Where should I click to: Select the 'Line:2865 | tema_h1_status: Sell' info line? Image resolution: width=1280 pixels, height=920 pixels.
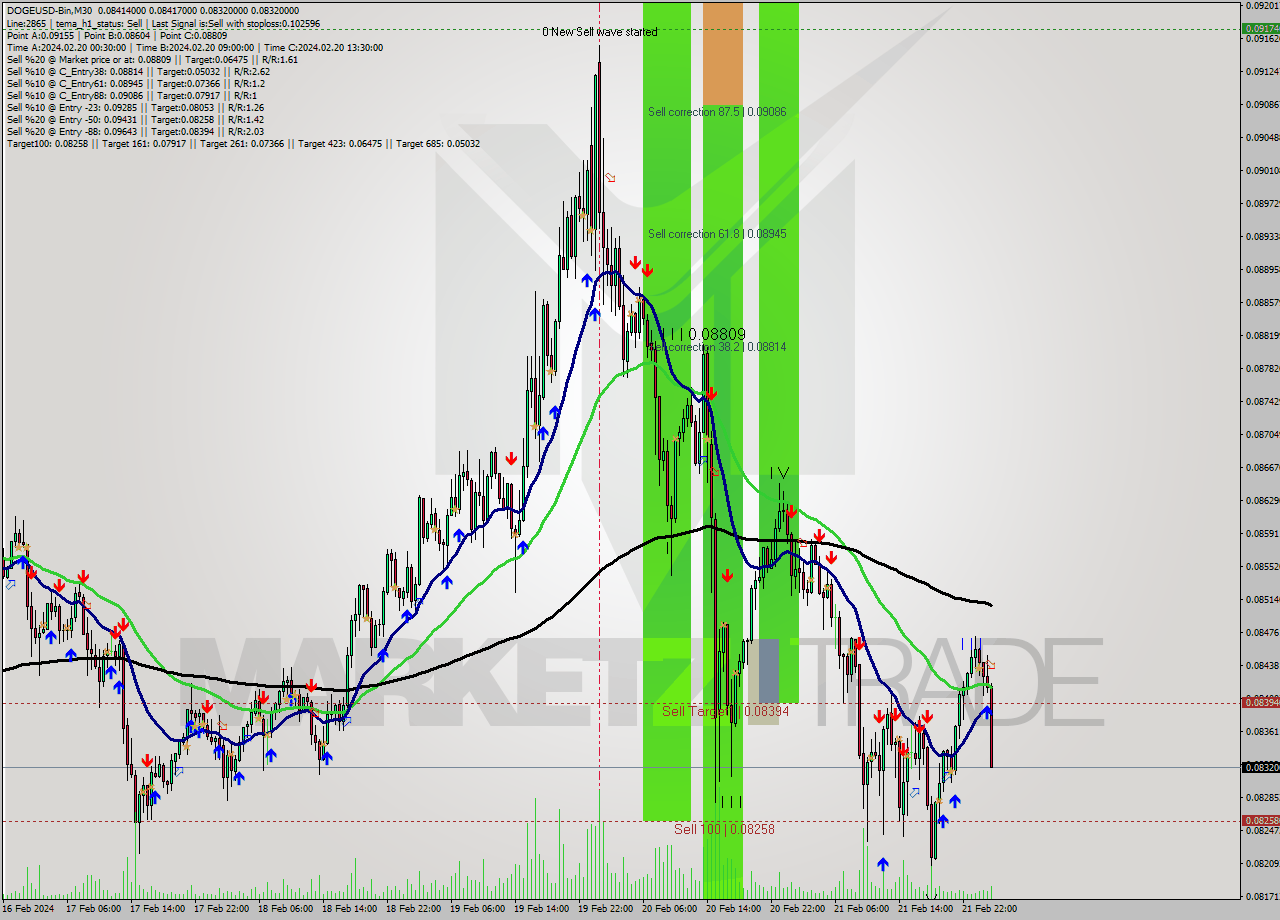(x=162, y=23)
